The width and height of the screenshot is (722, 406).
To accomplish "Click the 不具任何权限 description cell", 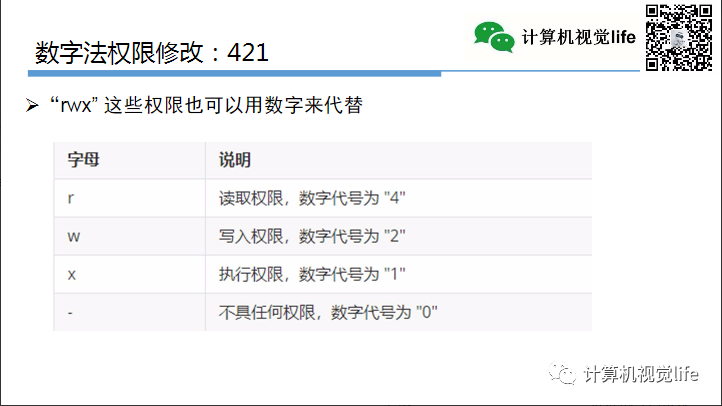I will (328, 312).
